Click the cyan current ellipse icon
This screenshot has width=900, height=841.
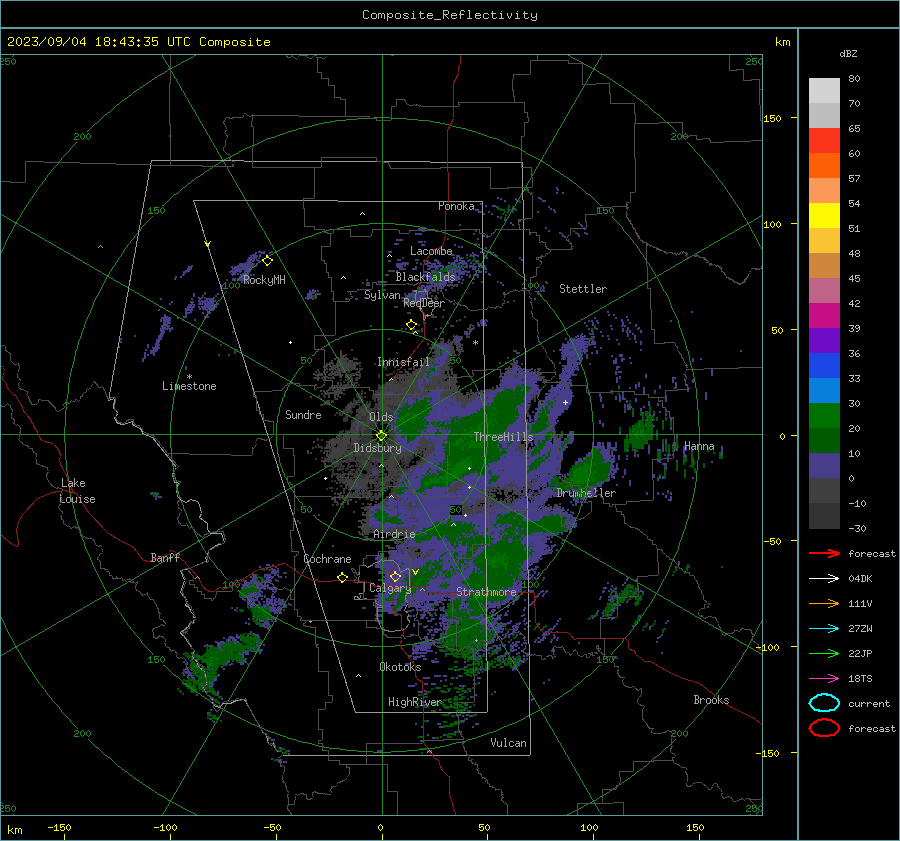click(824, 703)
